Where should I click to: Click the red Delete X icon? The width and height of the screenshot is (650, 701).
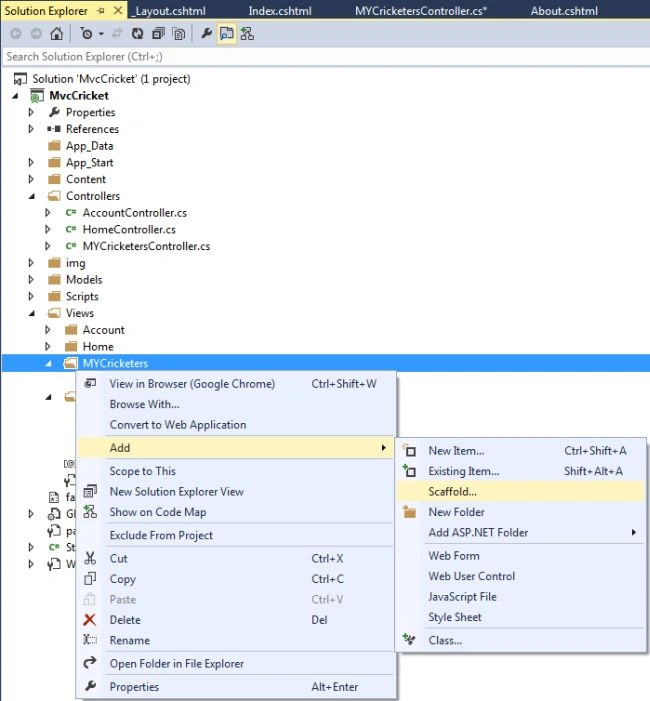[x=89, y=620]
